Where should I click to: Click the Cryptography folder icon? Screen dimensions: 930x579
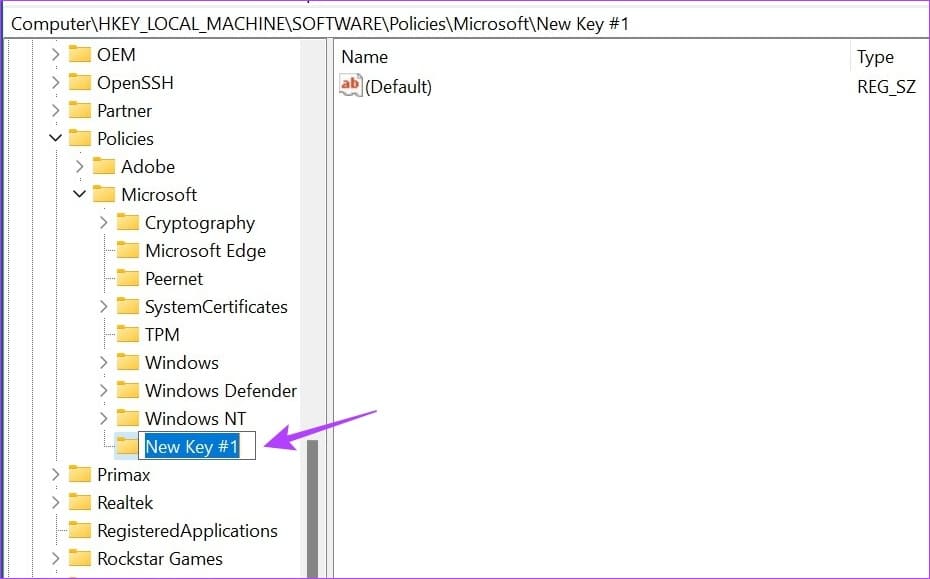[128, 222]
